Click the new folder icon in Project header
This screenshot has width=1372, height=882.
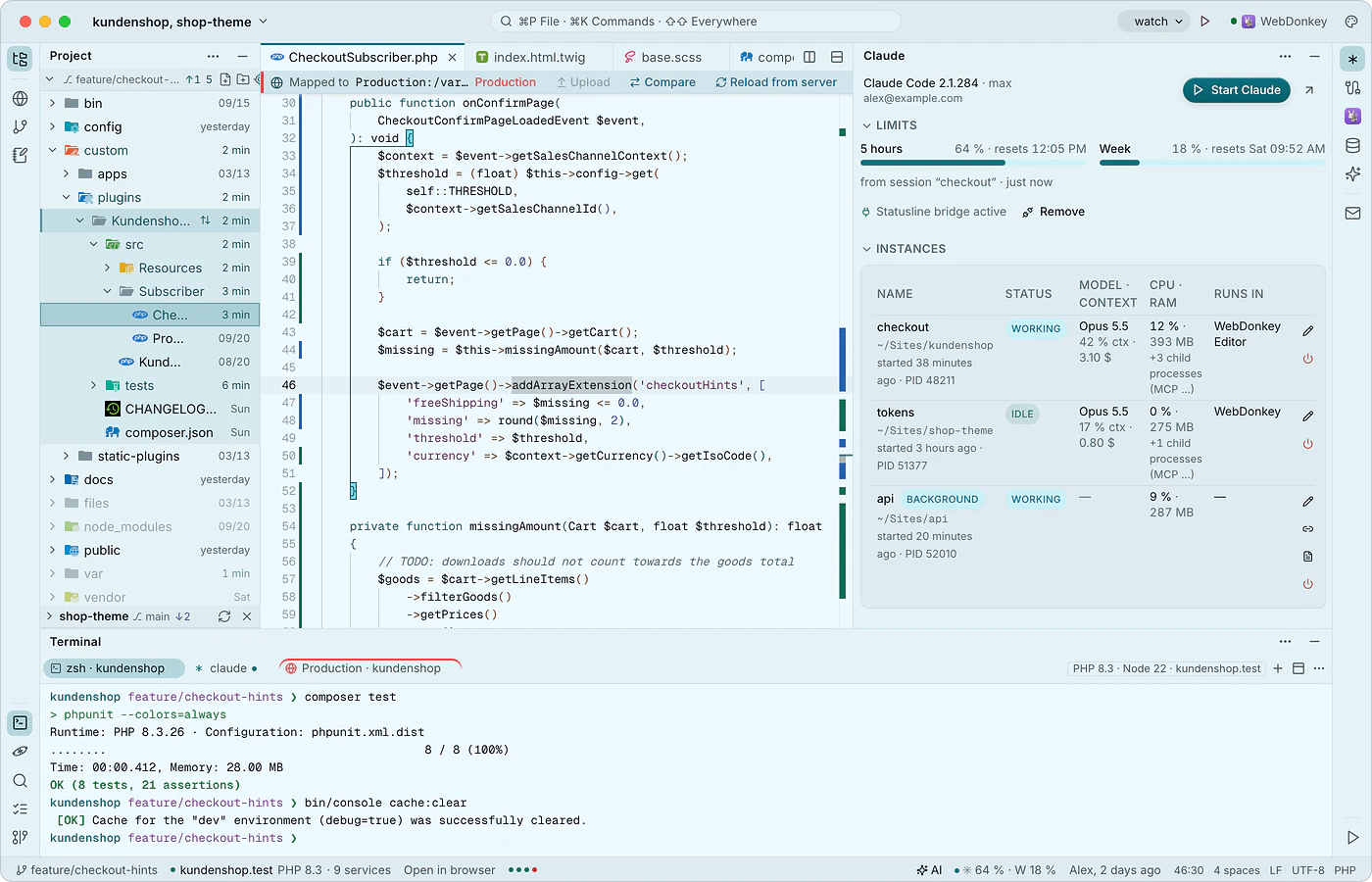[242, 79]
